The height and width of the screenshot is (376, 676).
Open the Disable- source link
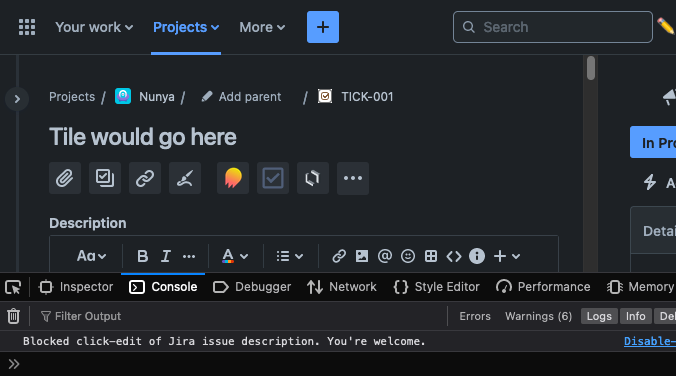(x=650, y=341)
